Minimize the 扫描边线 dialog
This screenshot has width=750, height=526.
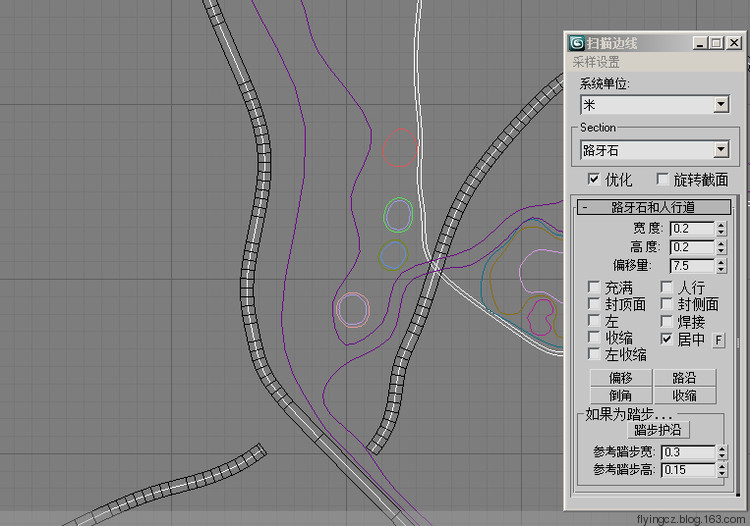click(x=700, y=44)
